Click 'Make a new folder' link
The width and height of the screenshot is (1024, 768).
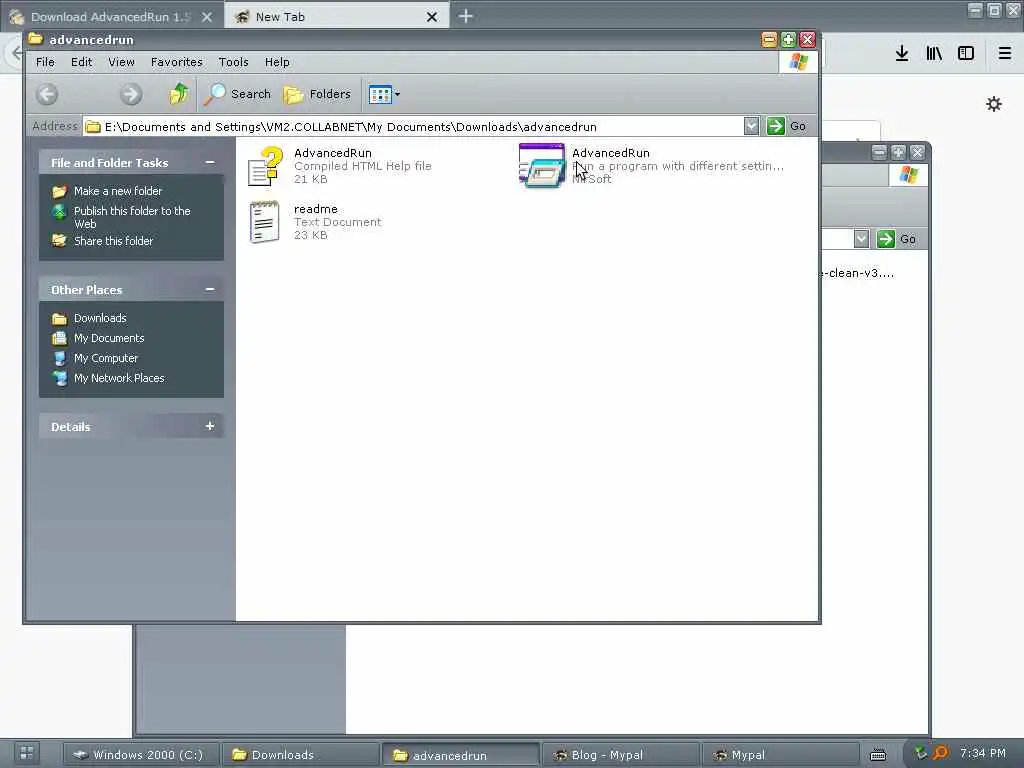118,191
